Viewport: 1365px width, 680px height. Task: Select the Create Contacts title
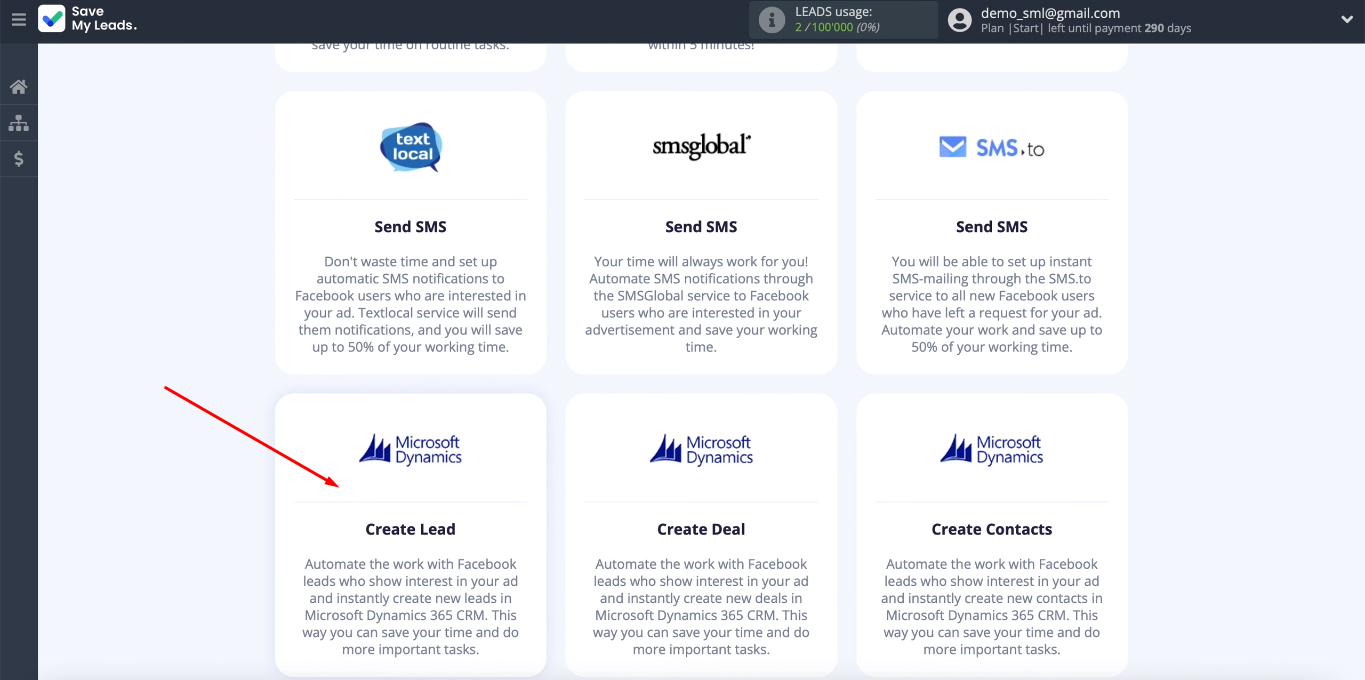point(992,529)
